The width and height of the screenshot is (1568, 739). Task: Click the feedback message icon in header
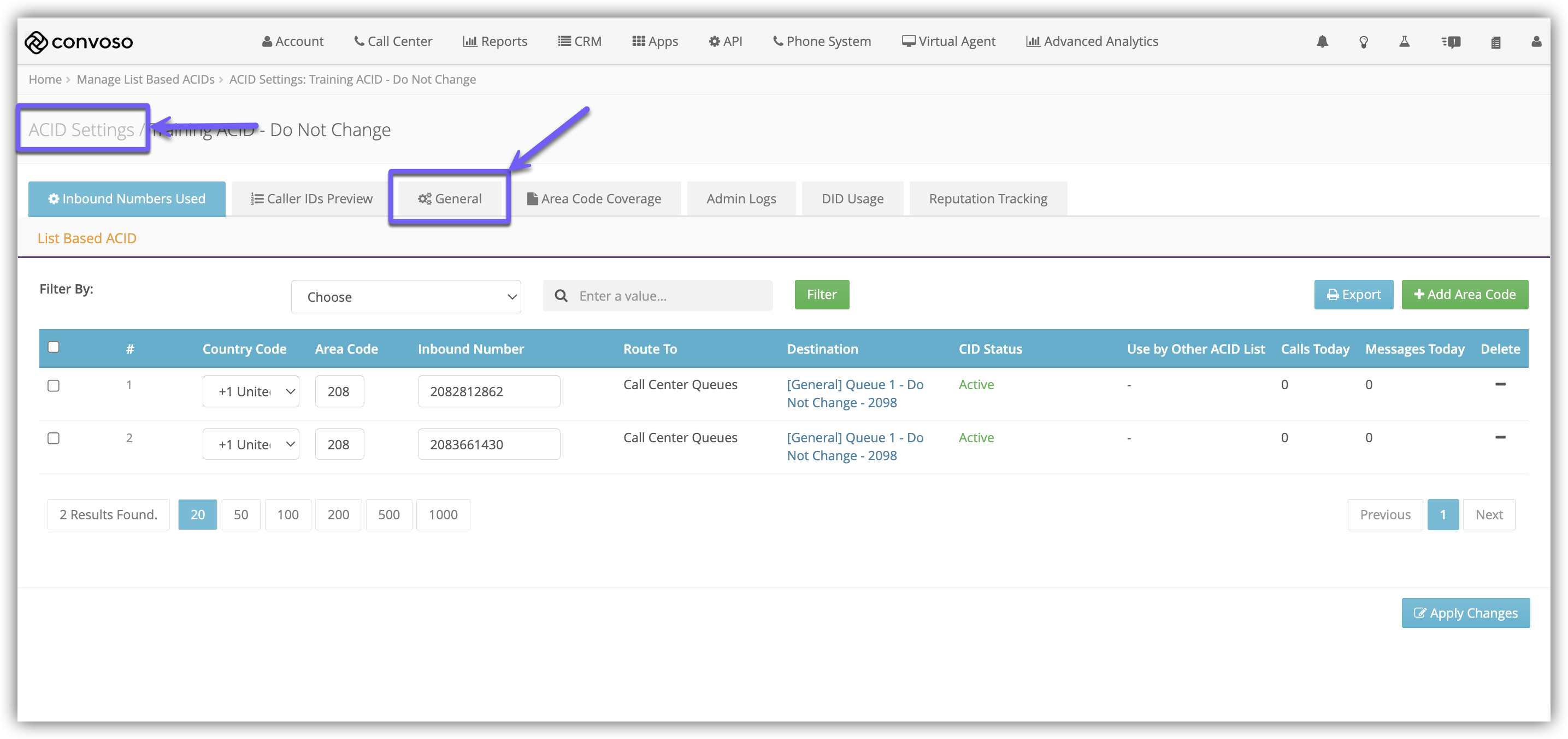[x=1451, y=42]
